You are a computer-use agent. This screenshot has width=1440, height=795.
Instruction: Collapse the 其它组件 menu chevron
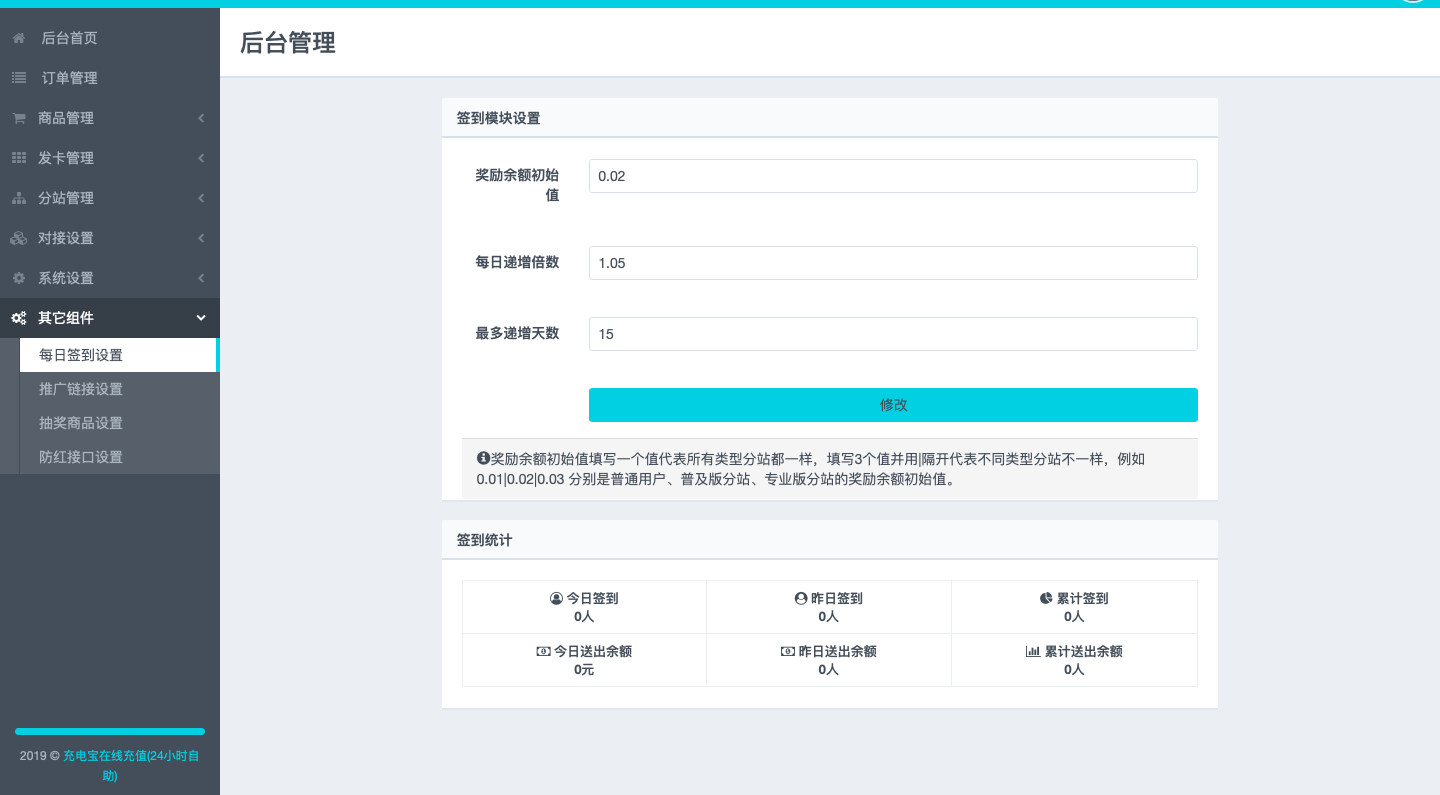(x=201, y=318)
